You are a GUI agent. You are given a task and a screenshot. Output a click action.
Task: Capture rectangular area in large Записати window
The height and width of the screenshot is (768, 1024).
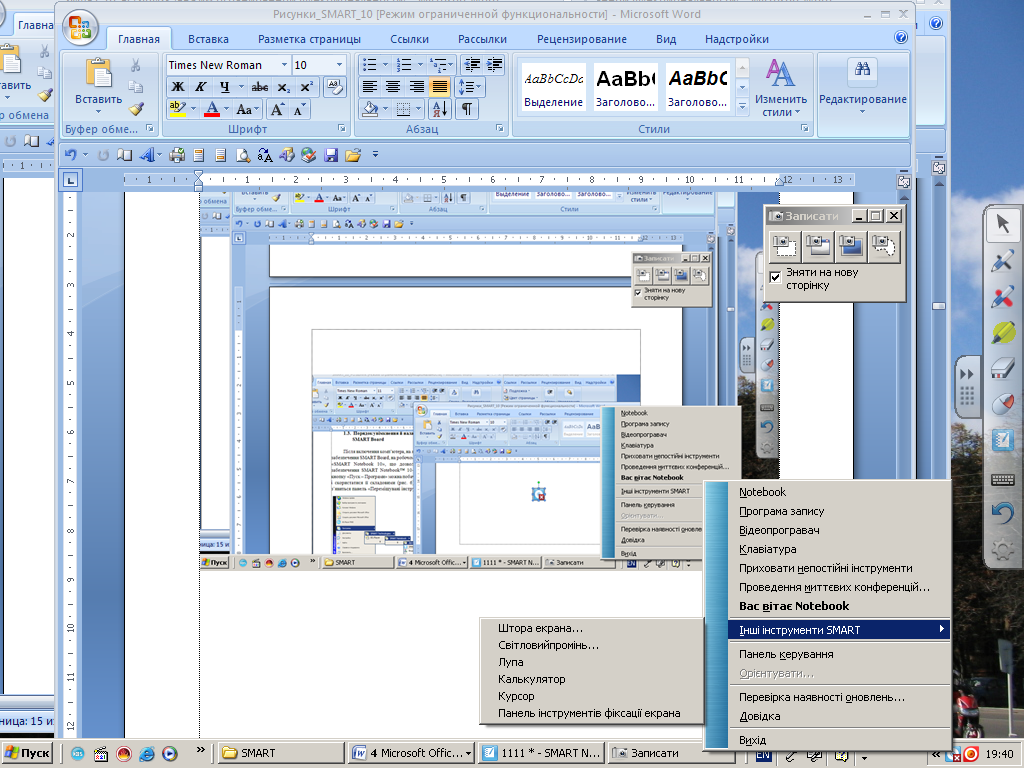(x=784, y=246)
